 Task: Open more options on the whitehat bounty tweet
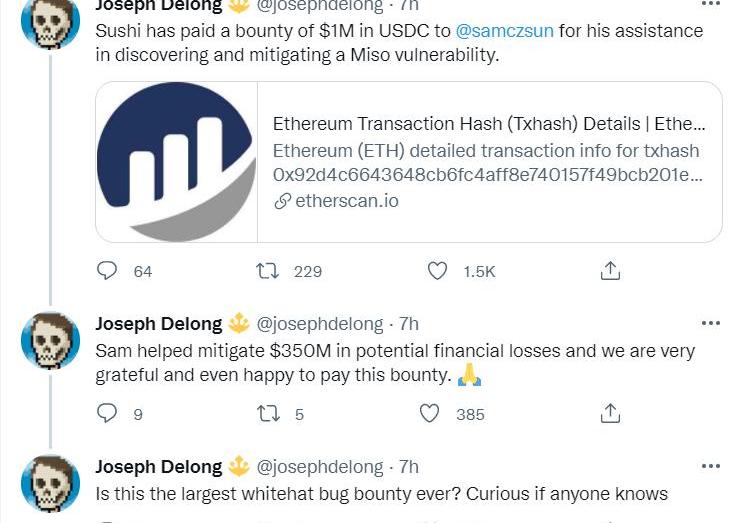(x=711, y=467)
